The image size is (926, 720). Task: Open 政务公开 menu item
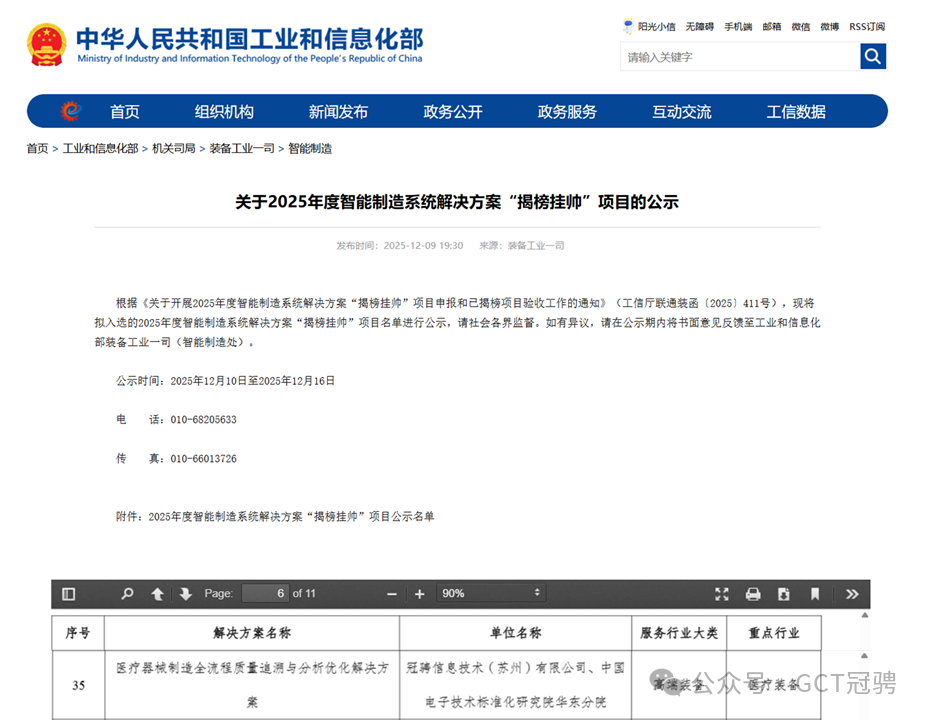coord(453,111)
